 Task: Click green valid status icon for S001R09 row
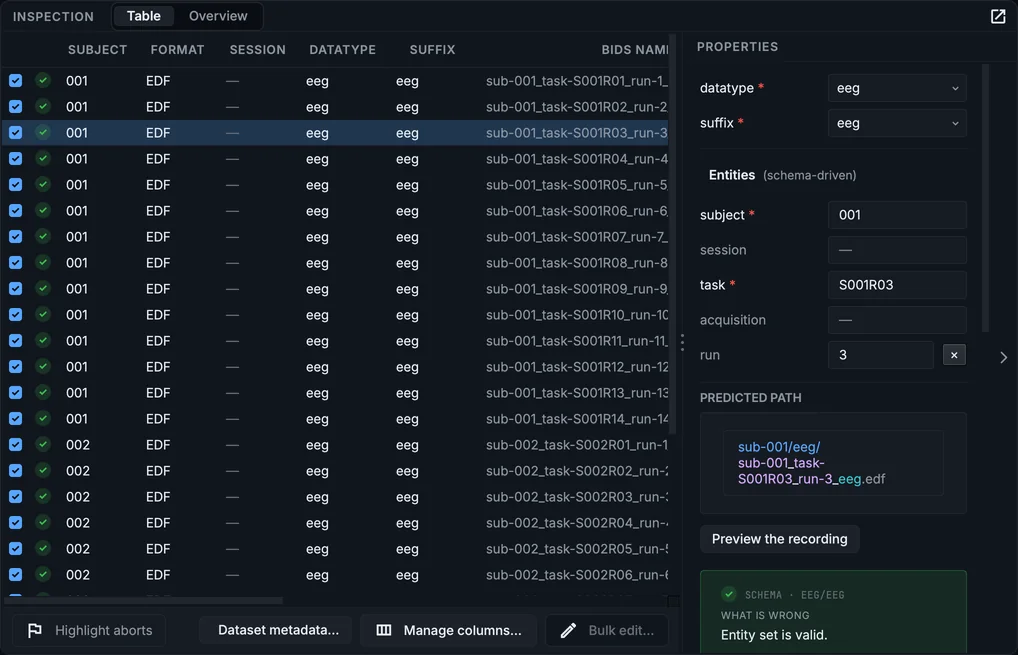43,288
